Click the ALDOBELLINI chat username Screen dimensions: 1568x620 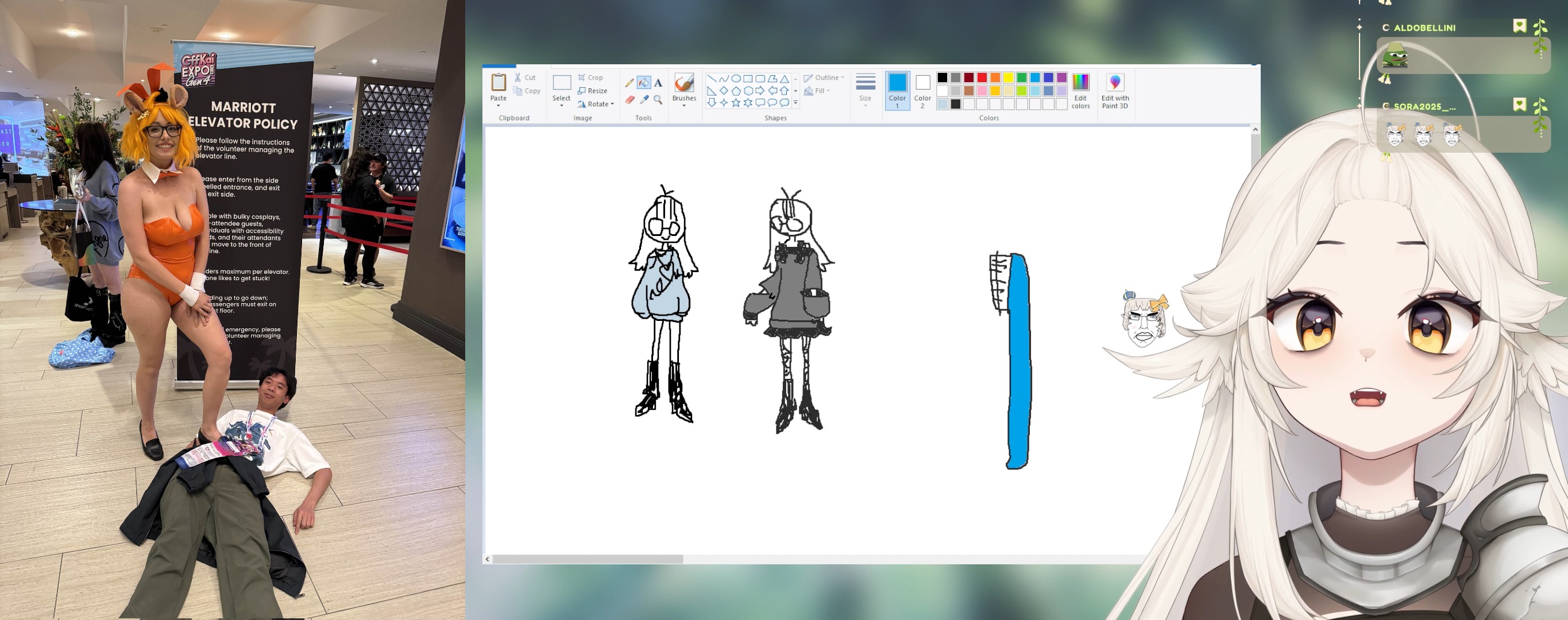pyautogui.click(x=1424, y=28)
